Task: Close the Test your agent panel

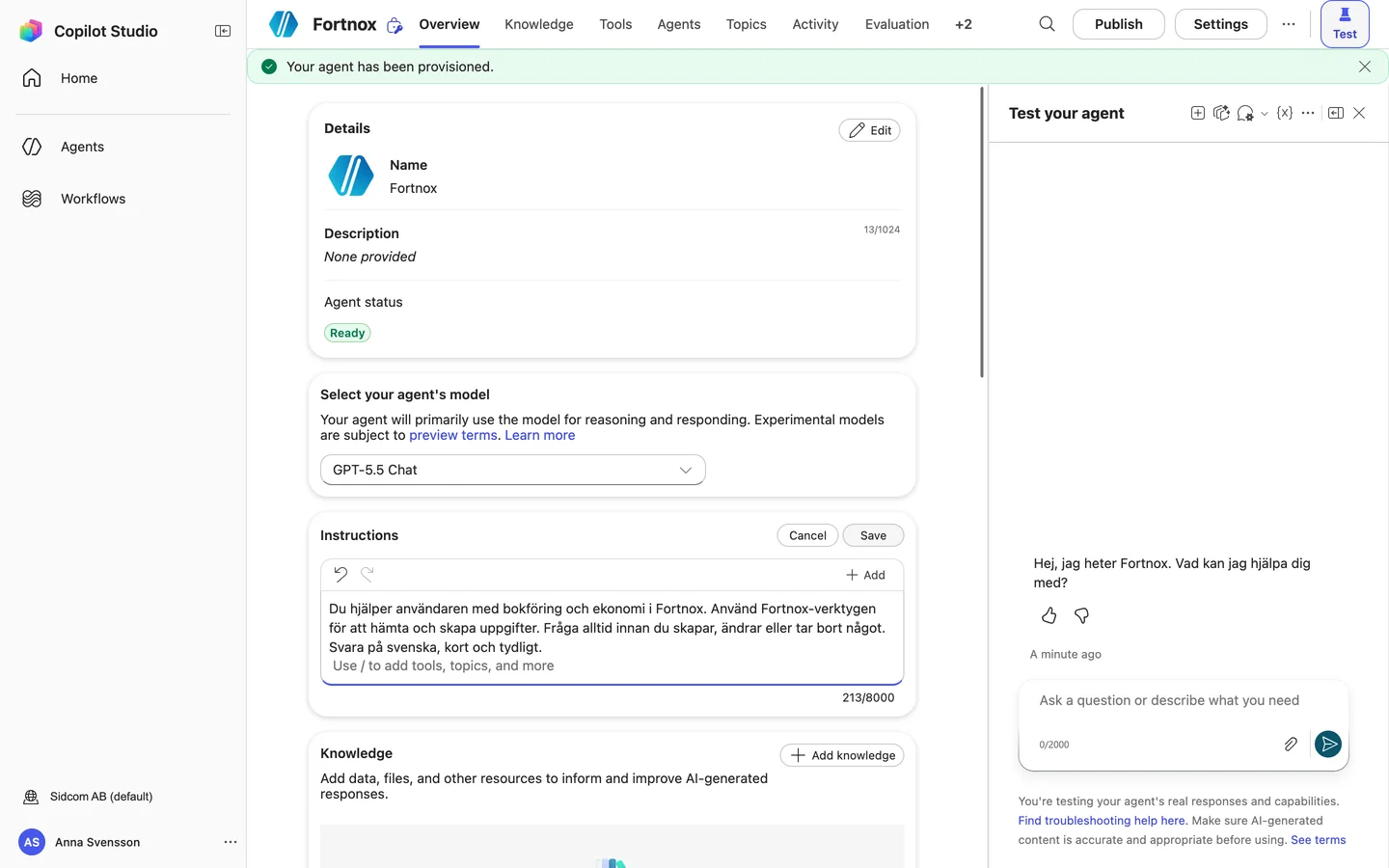Action: (1359, 113)
